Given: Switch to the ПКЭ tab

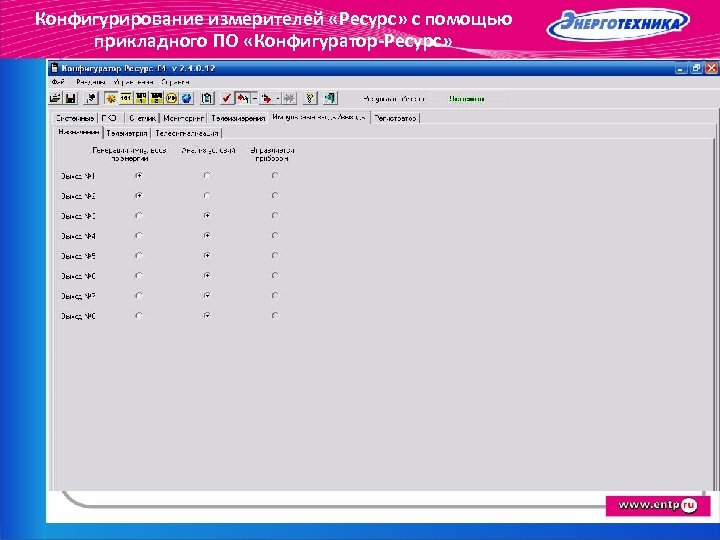Looking at the screenshot, I should coord(110,118).
